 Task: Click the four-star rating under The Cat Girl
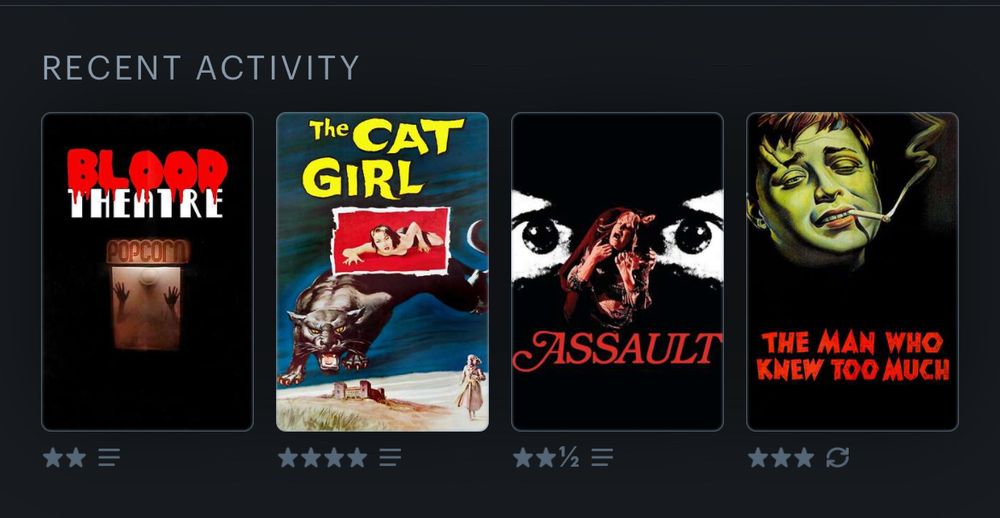point(323,457)
